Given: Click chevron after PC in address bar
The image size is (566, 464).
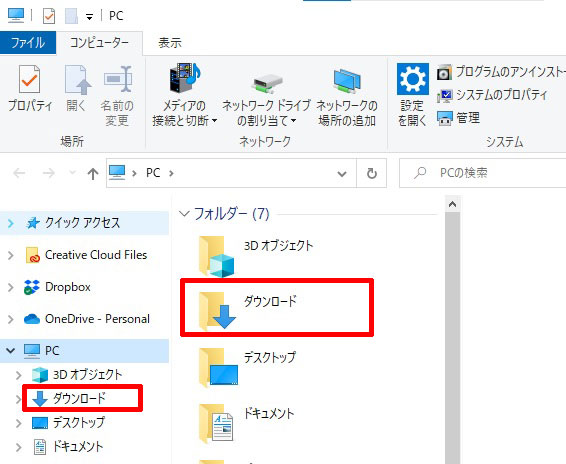Looking at the screenshot, I should 171,174.
